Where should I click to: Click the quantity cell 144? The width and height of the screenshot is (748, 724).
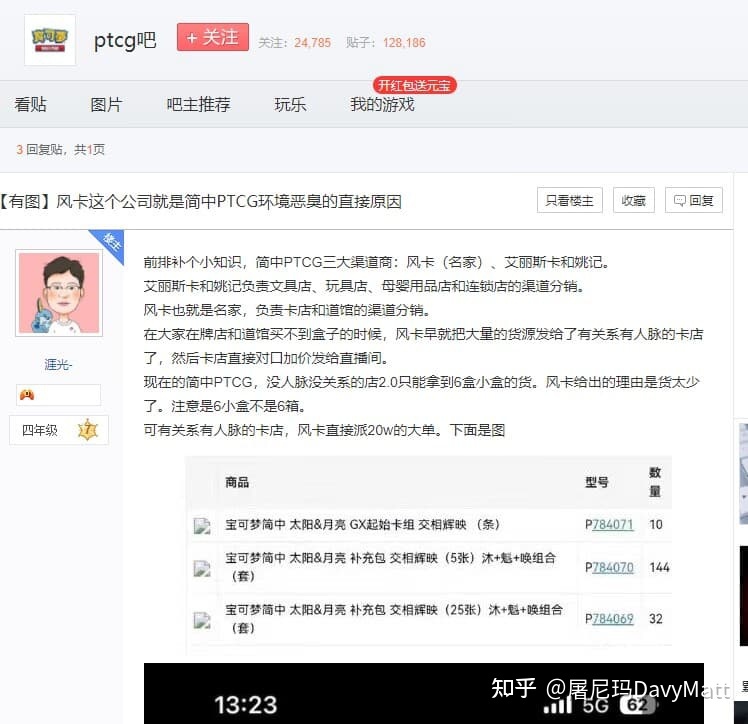659,568
